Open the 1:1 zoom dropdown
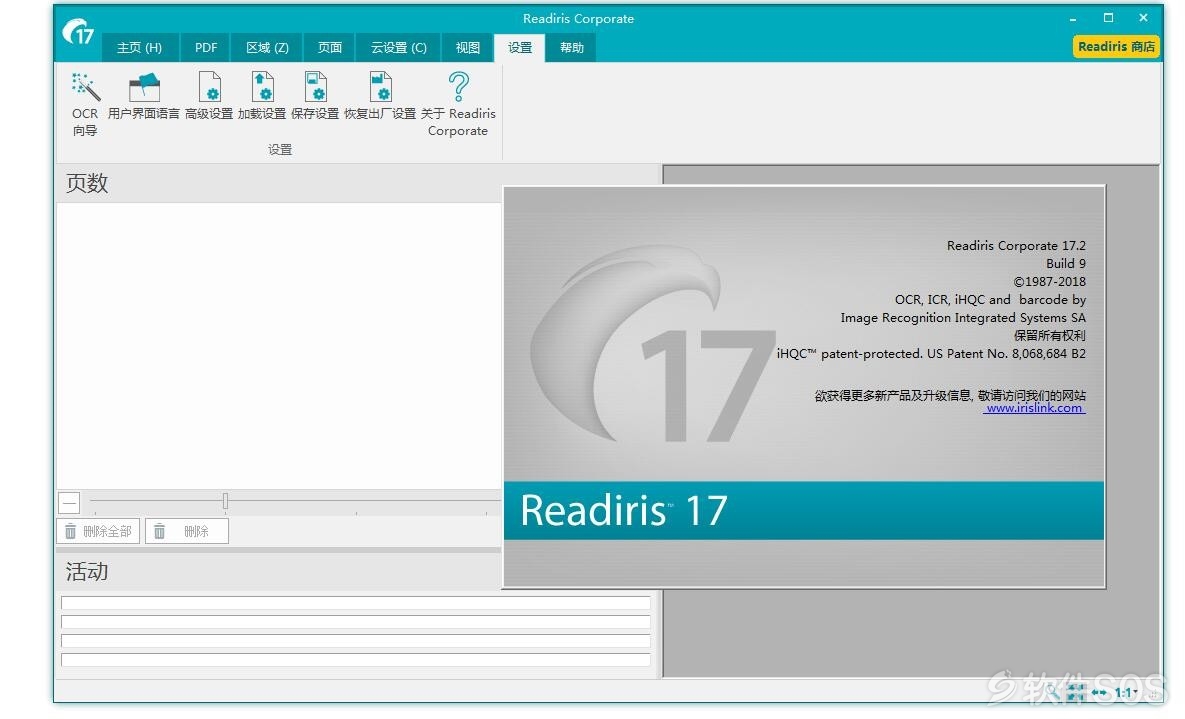Viewport: 1185px width, 719px height. (1127, 693)
